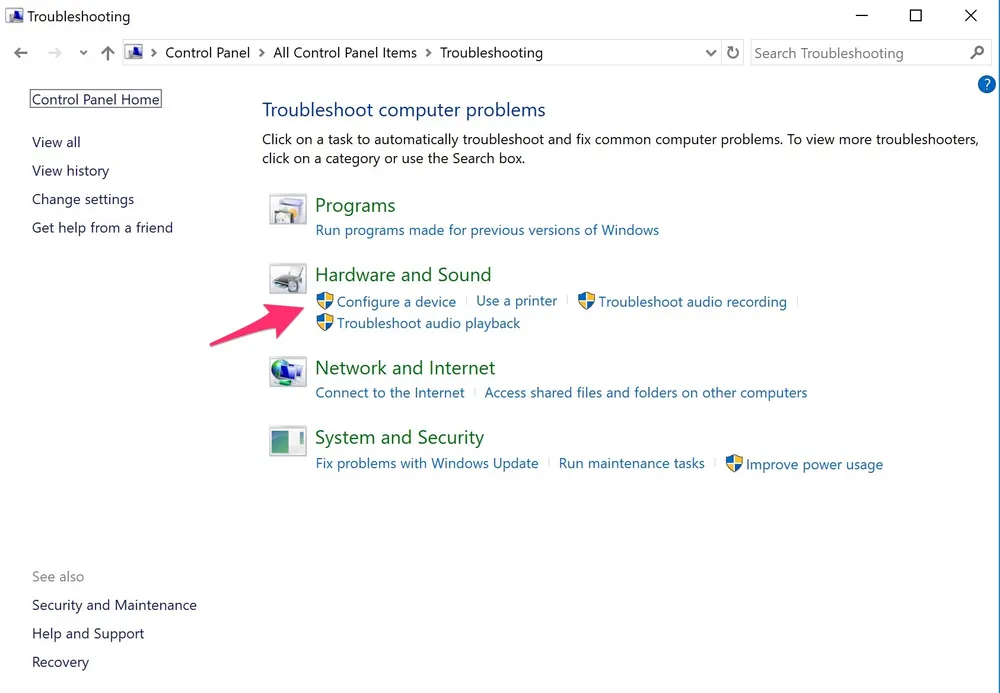Viewport: 1000px width, 693px height.
Task: Click the Programs category icon
Action: (288, 210)
